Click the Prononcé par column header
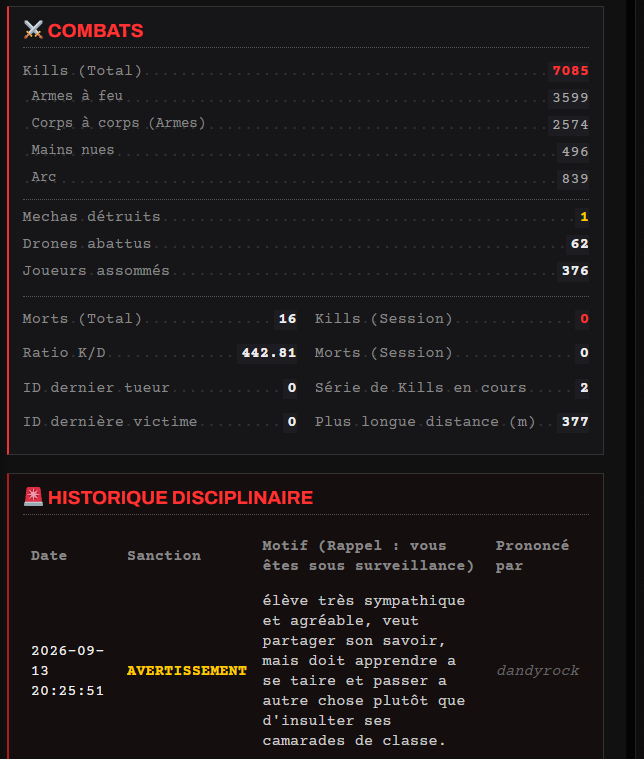The height and width of the screenshot is (759, 644). pos(532,556)
